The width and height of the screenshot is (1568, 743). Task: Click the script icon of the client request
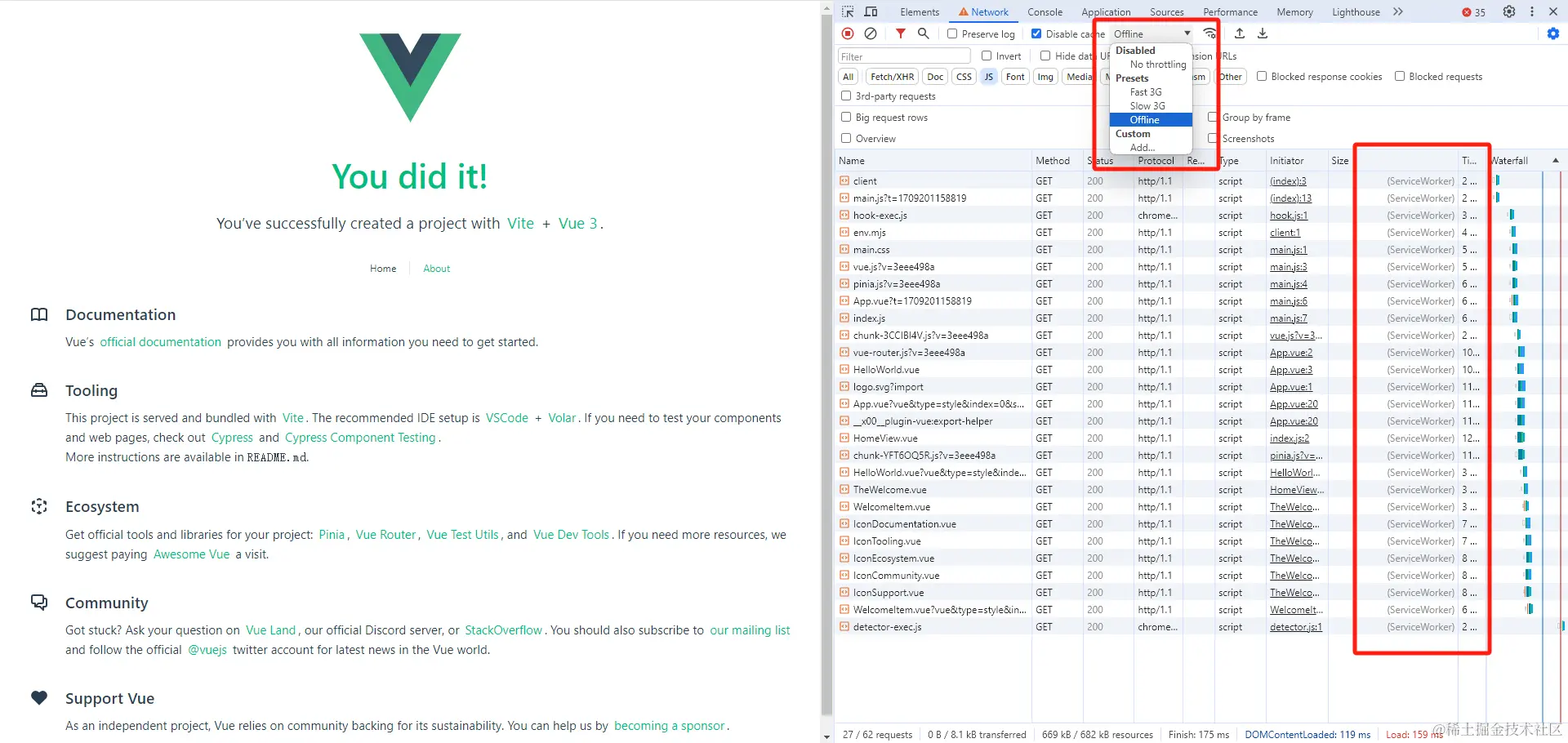point(844,181)
